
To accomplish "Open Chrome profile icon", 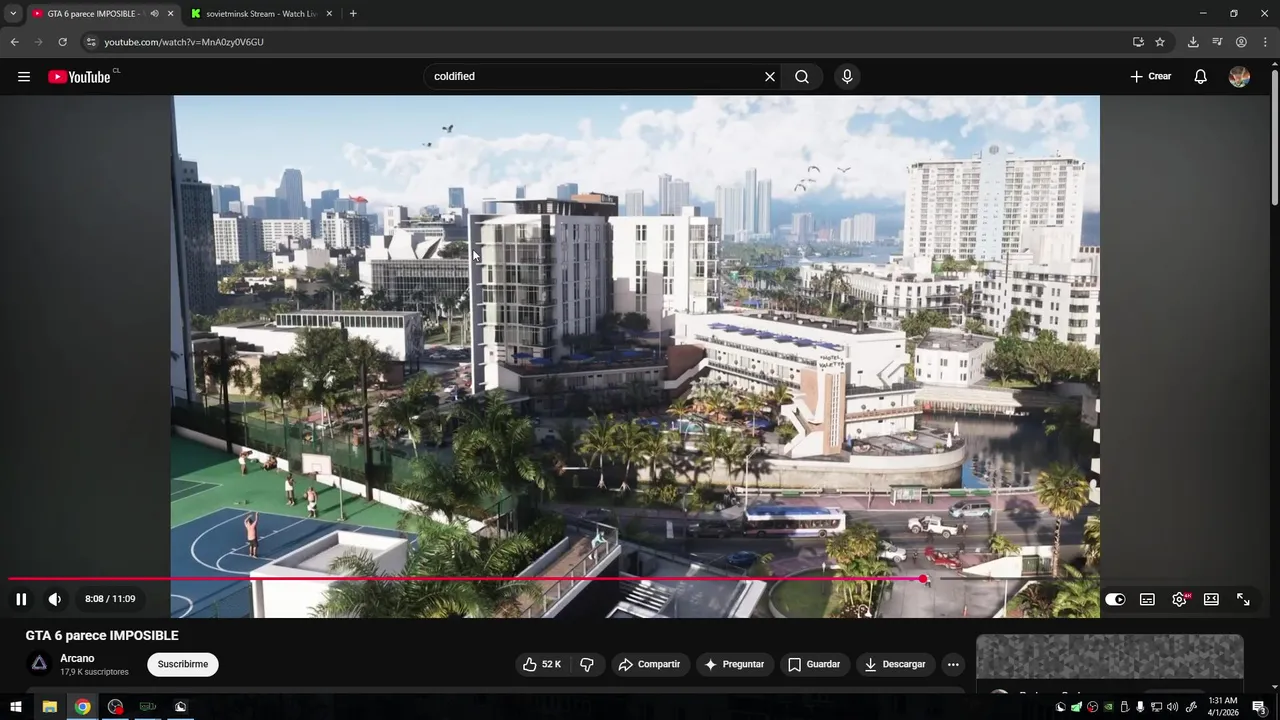I will point(1241,42).
